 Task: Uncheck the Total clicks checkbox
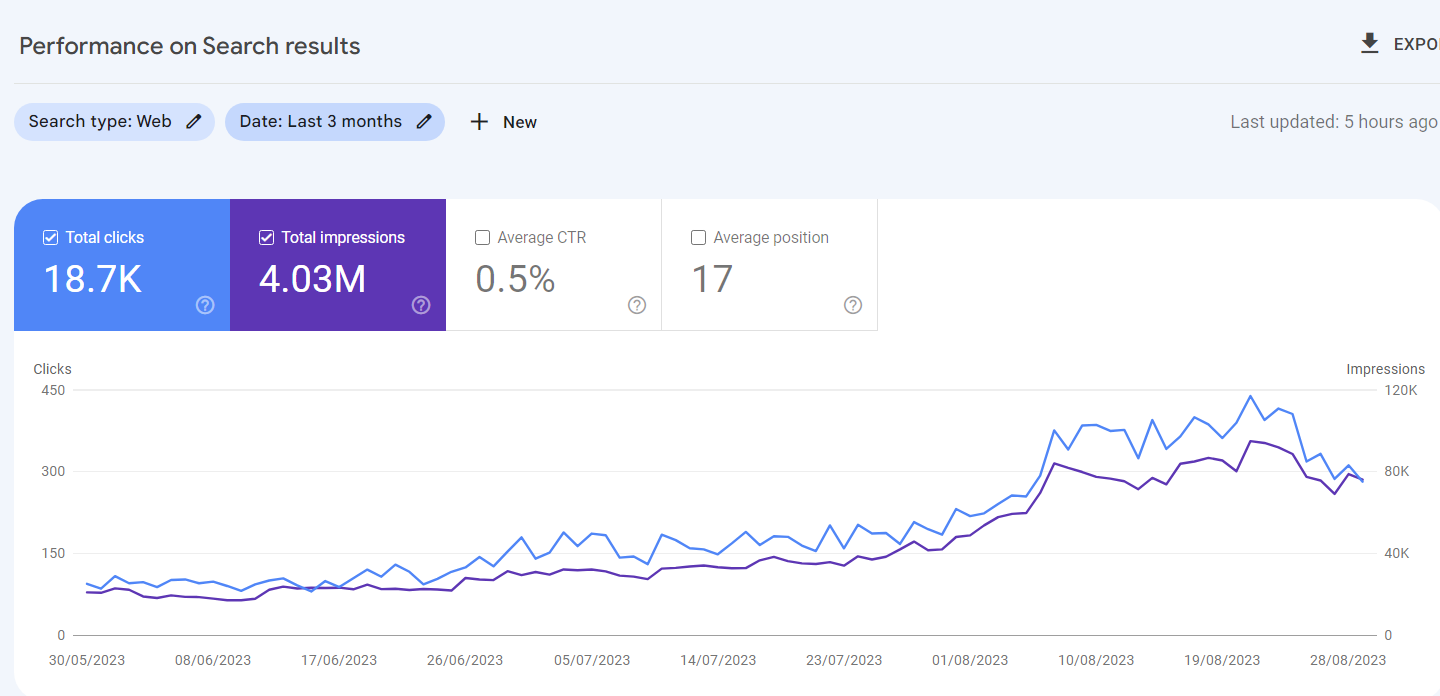(51, 238)
